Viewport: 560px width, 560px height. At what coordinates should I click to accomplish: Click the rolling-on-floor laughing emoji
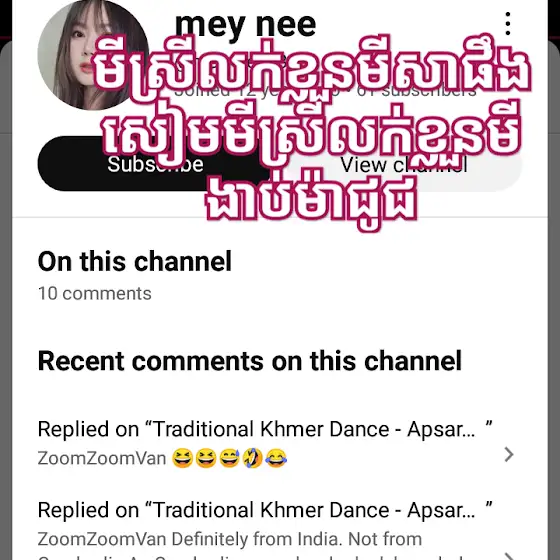coord(253,458)
